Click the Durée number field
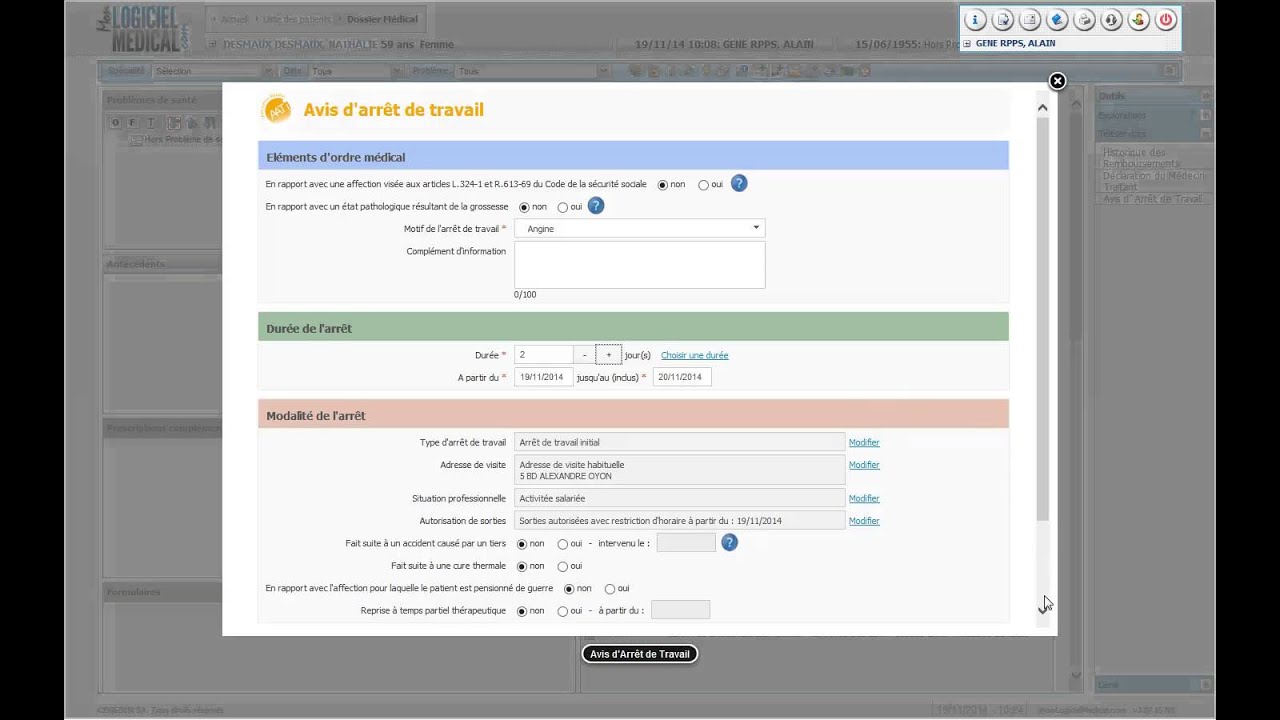The image size is (1280, 720). coord(544,355)
